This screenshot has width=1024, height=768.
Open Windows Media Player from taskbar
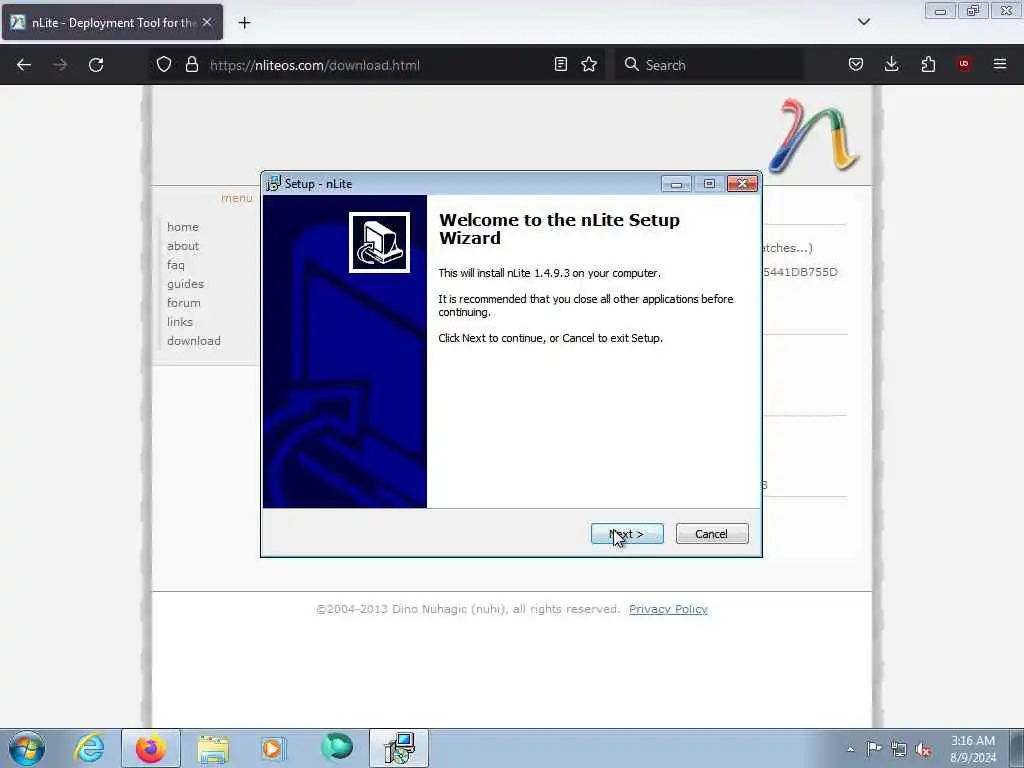[x=272, y=748]
